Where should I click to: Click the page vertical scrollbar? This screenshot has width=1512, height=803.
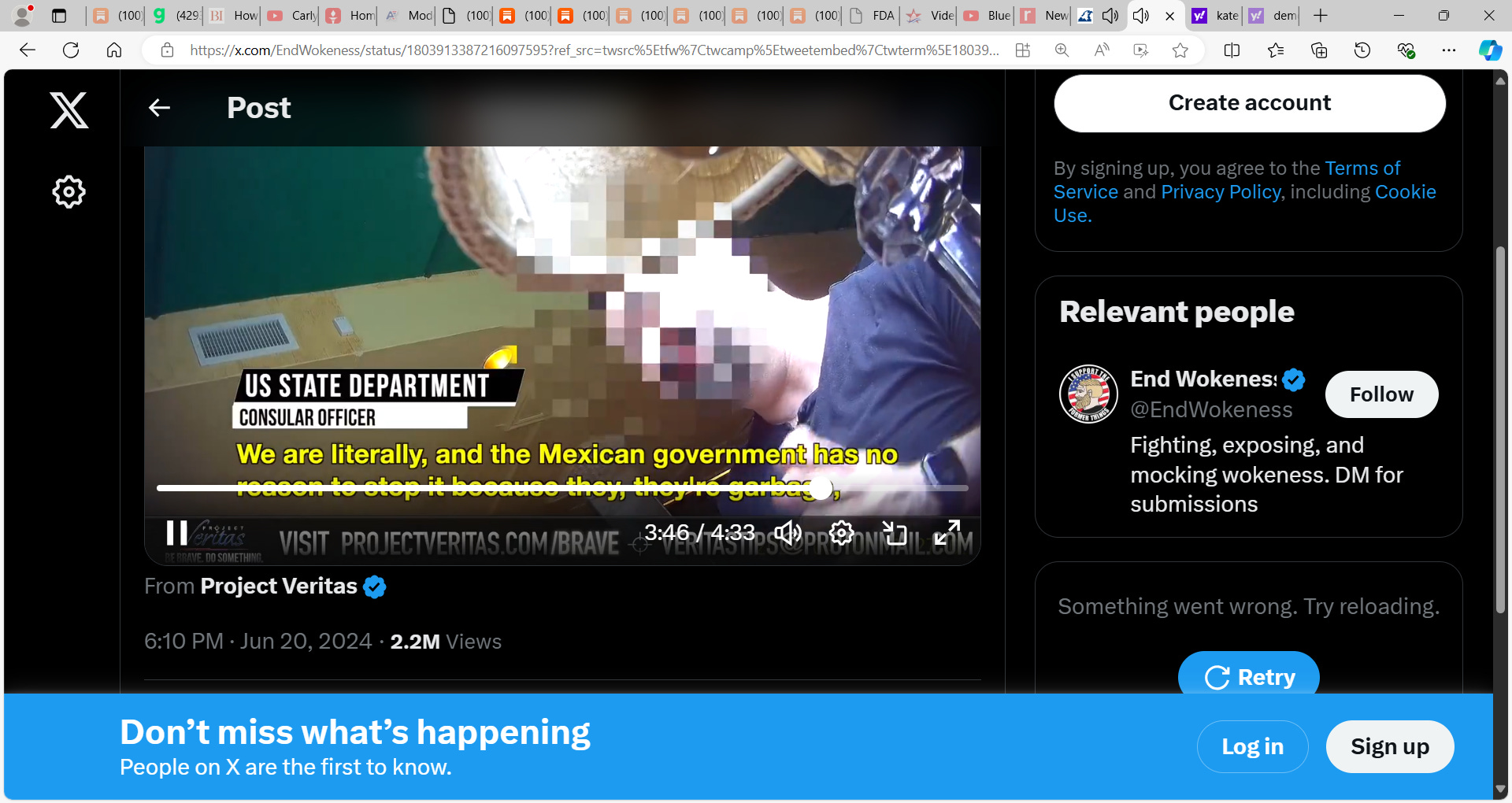click(1500, 430)
